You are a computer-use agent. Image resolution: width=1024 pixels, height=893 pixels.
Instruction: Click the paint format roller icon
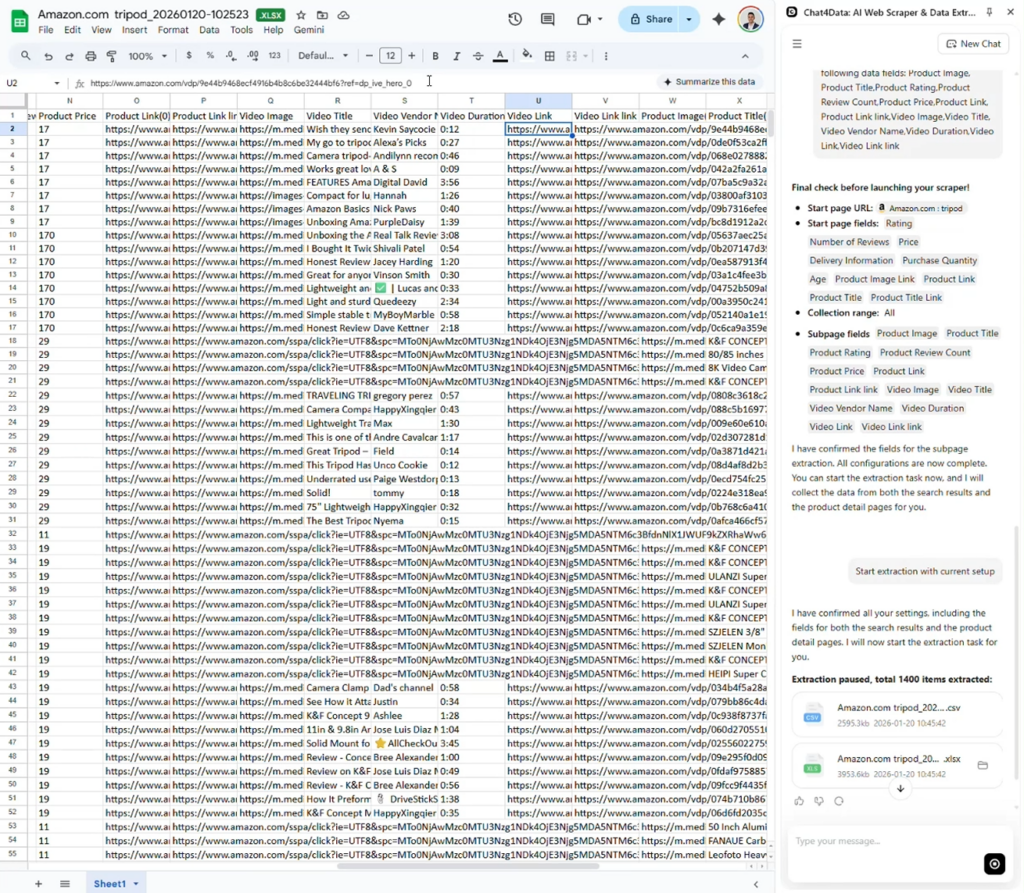tap(112, 56)
